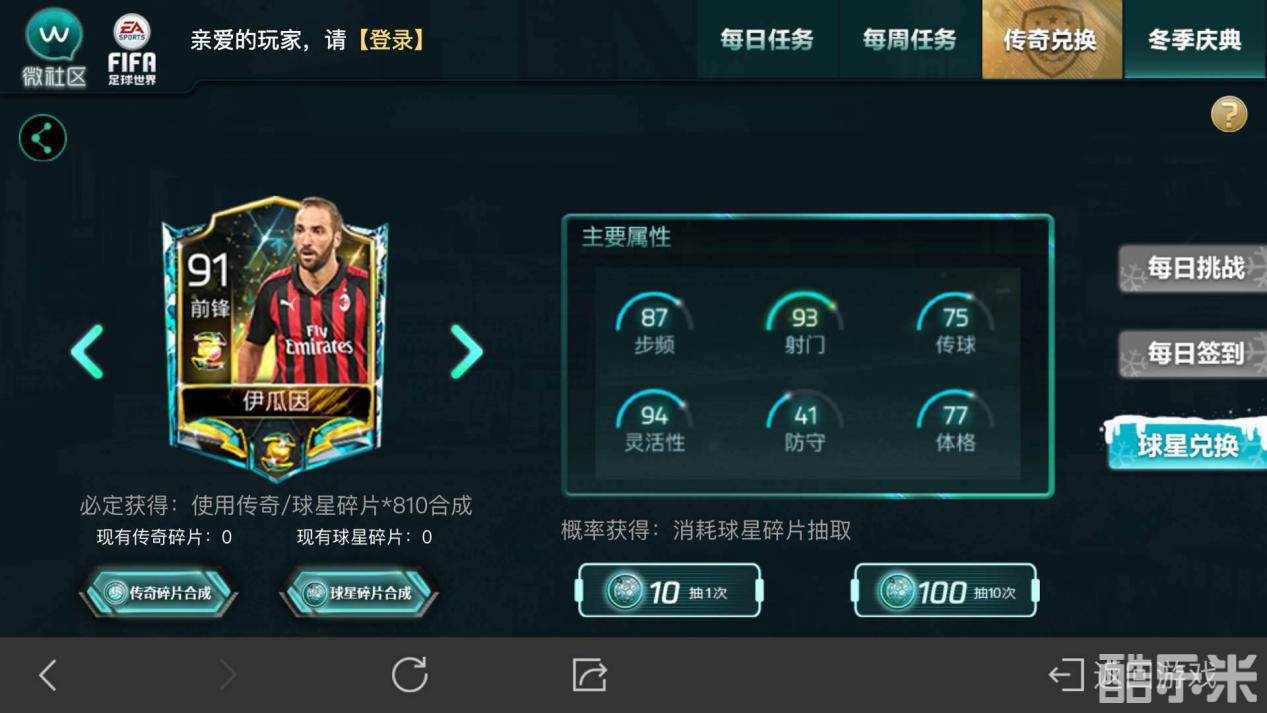Tap the EA Sports FIFA logo
Viewport: 1267px width, 713px height.
pos(132,48)
